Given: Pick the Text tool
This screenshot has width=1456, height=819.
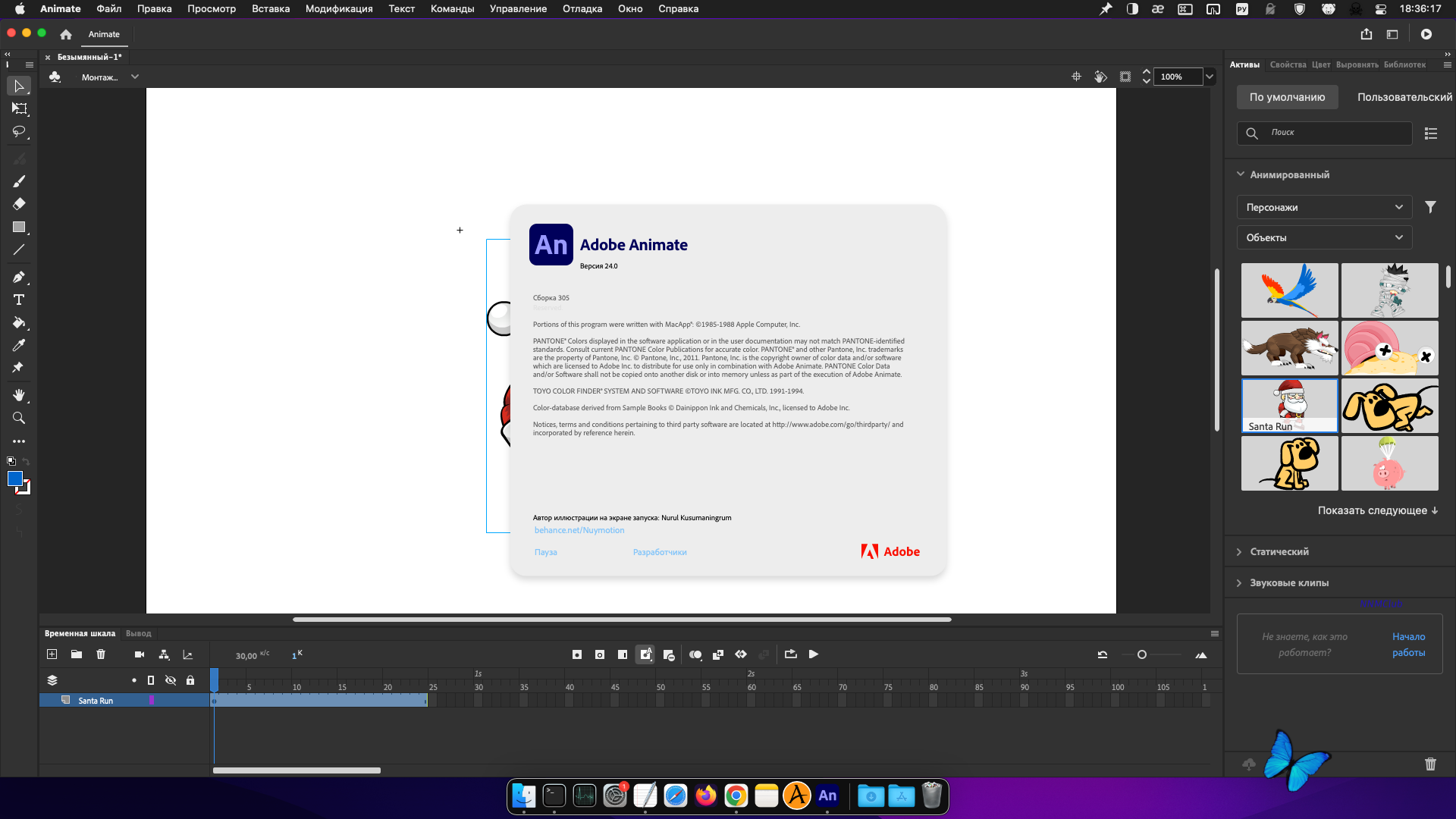Looking at the screenshot, I should 19,300.
